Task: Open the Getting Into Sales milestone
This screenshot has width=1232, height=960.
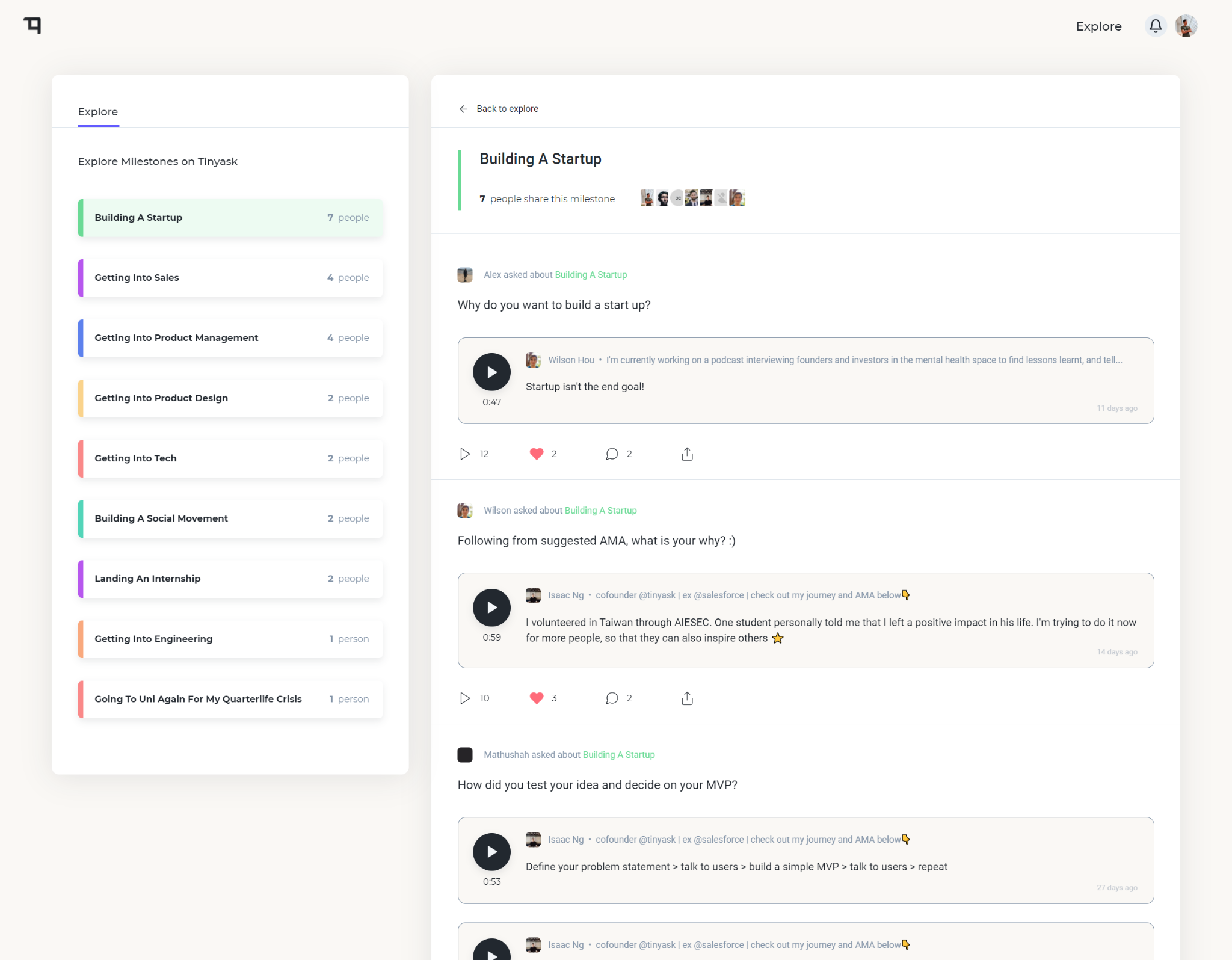Action: pyautogui.click(x=231, y=278)
